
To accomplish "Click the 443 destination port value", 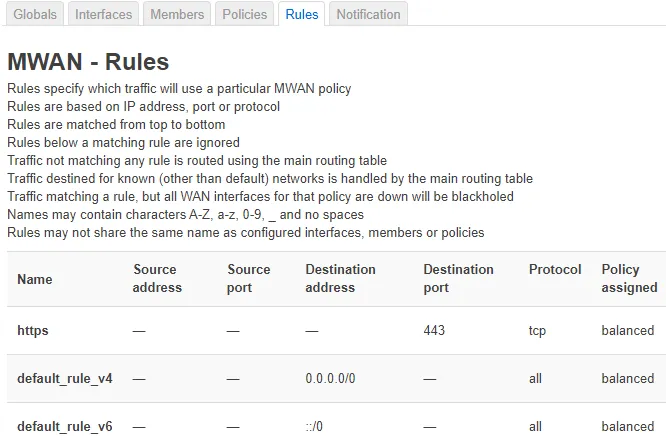I will point(434,330).
